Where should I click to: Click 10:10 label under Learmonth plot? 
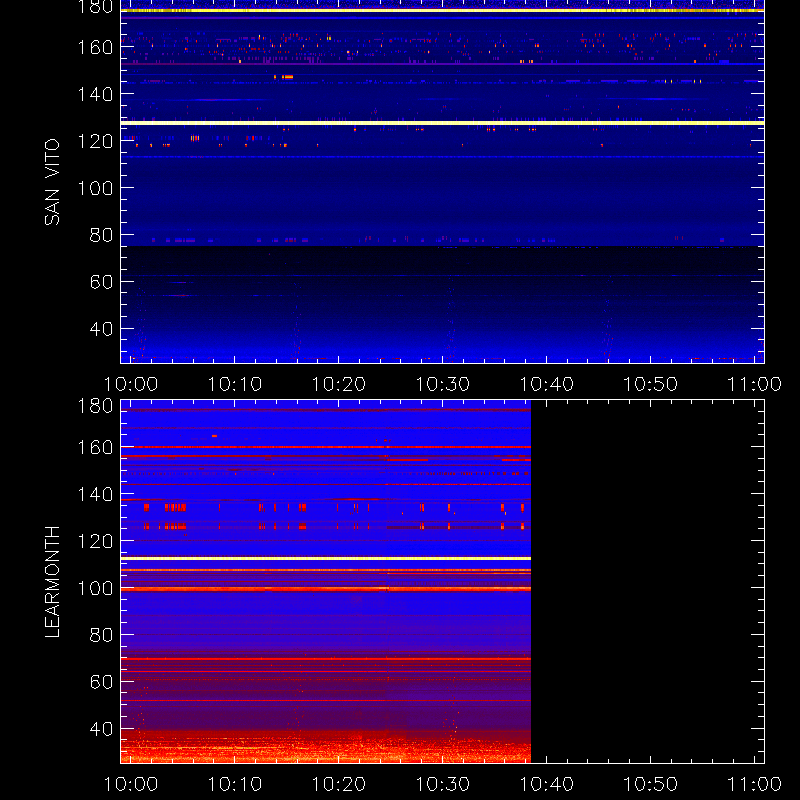pyautogui.click(x=235, y=784)
